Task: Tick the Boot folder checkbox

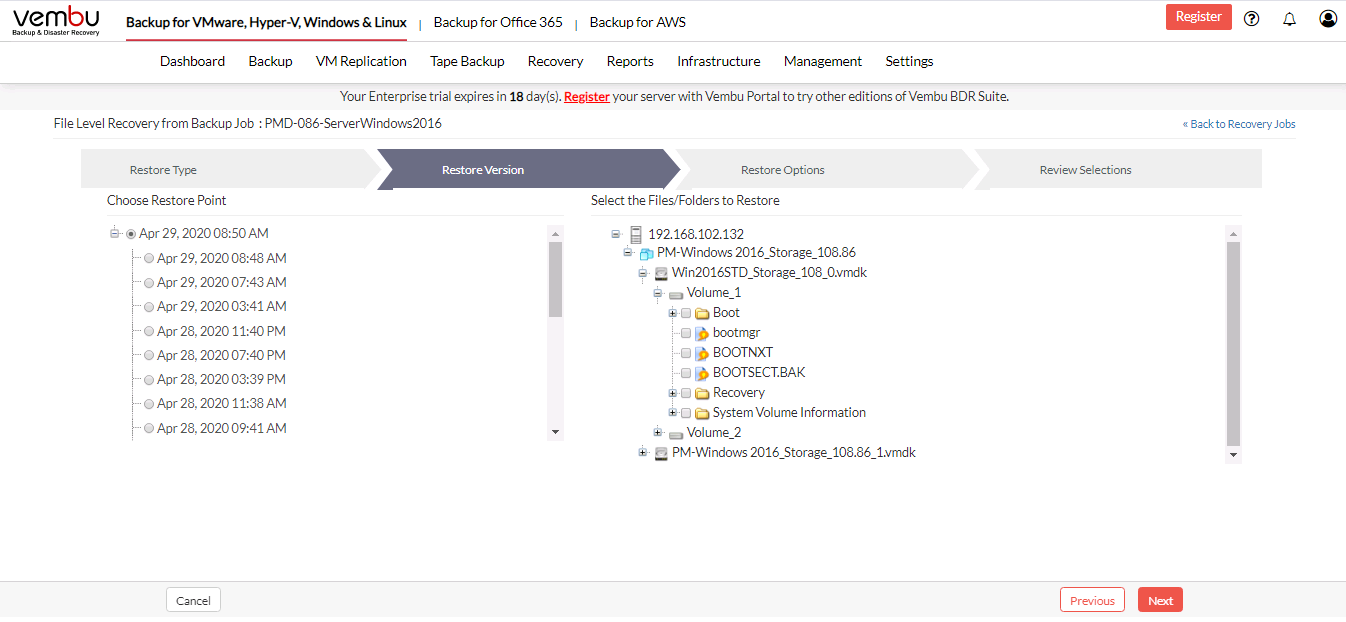Action: point(686,313)
